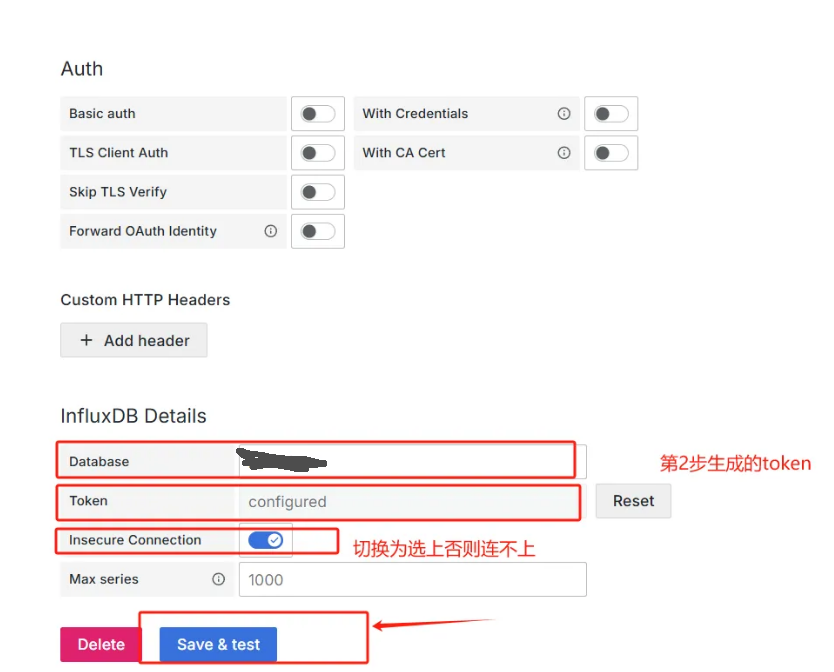The image size is (834, 672).
Task: View Max series info tooltip
Action: click(218, 579)
